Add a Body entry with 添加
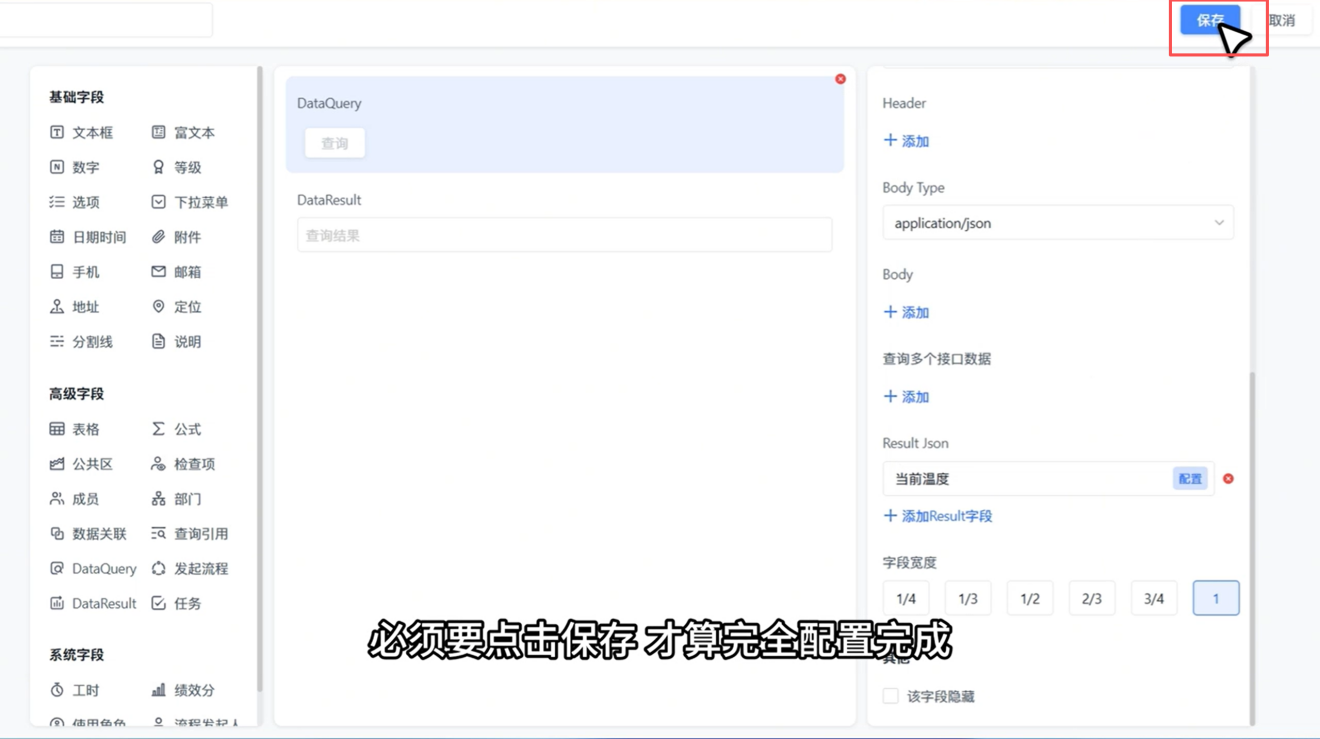 tap(906, 312)
